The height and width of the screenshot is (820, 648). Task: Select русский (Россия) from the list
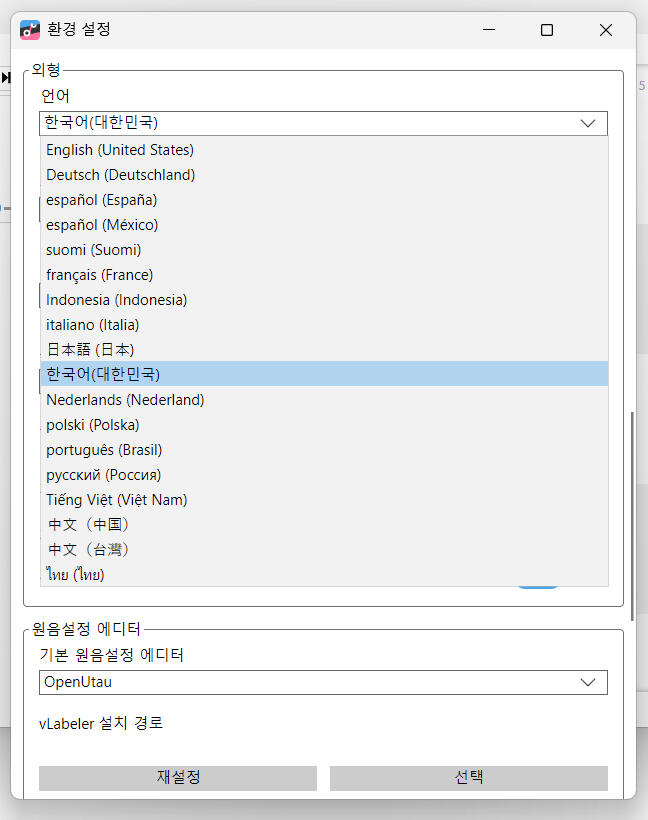[104, 475]
